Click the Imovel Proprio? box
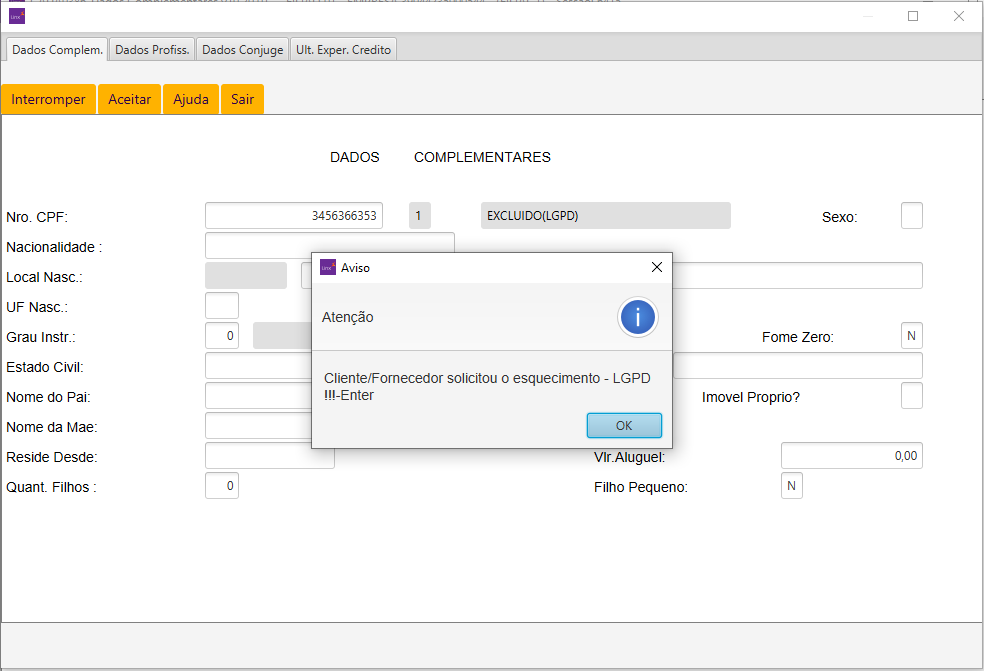 [912, 395]
